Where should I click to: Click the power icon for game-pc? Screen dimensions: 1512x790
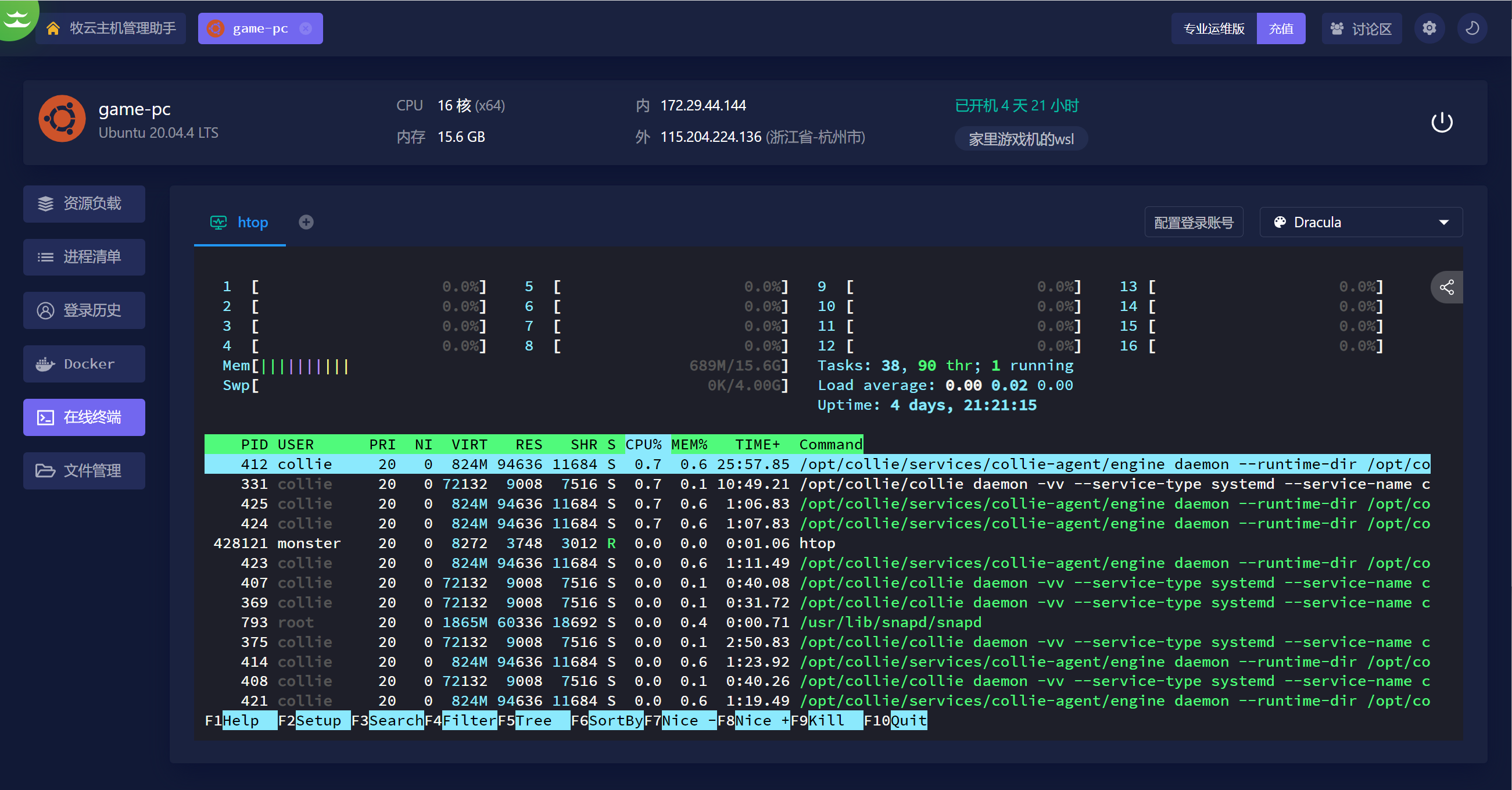coord(1441,123)
